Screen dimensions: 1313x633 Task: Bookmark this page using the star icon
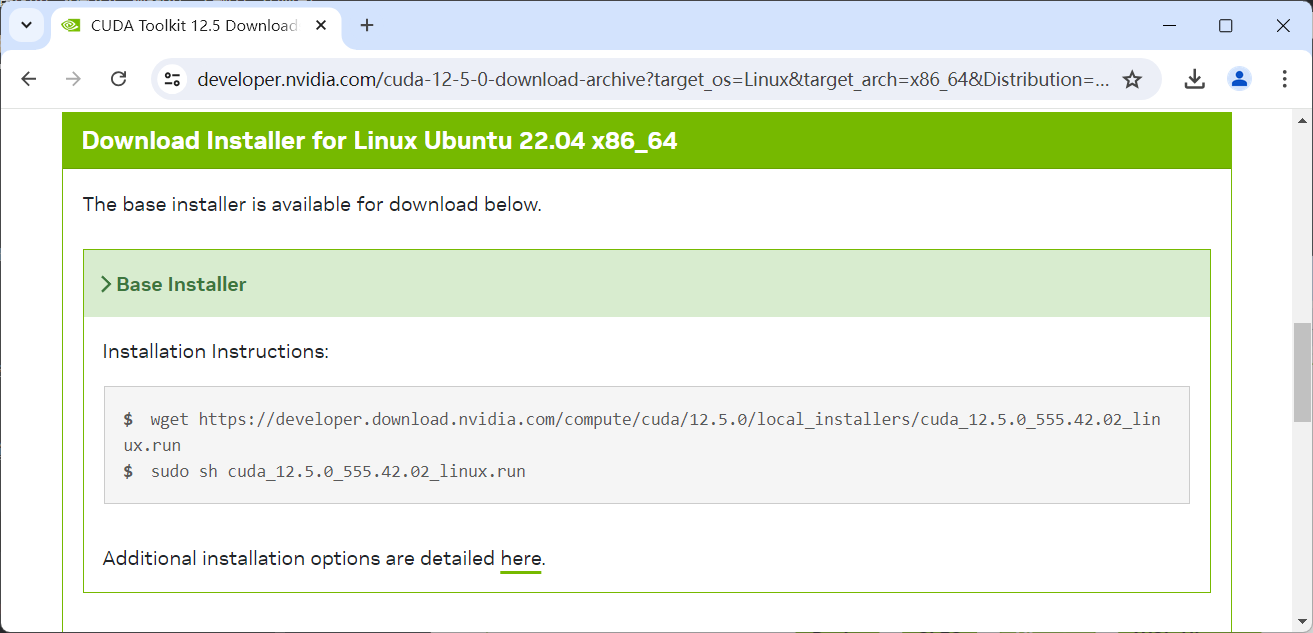tap(1133, 78)
